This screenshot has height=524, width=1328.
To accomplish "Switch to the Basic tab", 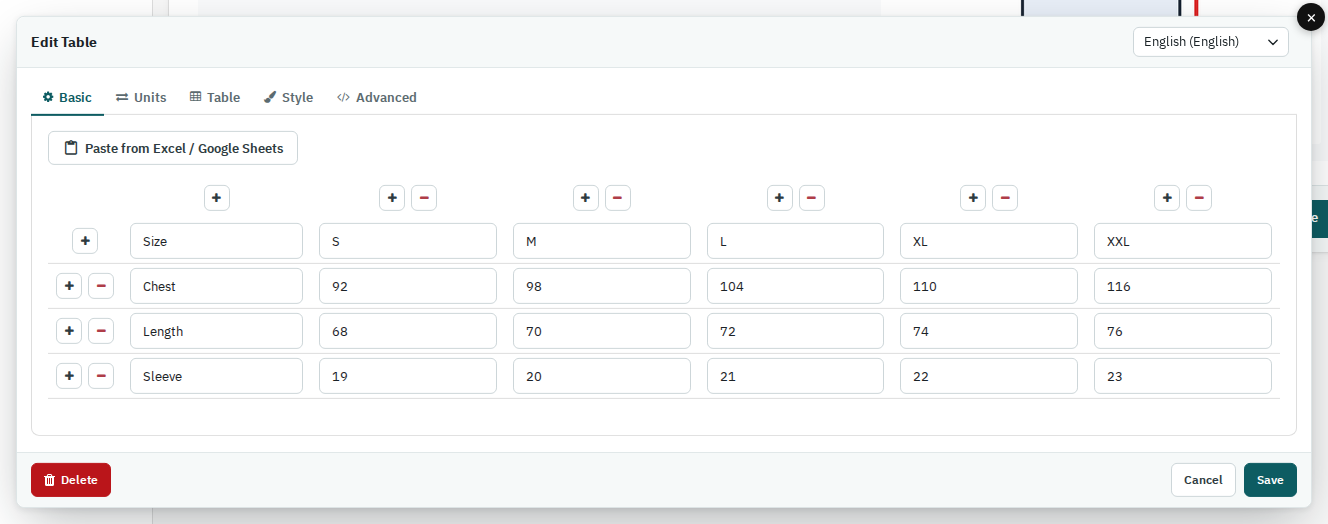I will coord(67,97).
